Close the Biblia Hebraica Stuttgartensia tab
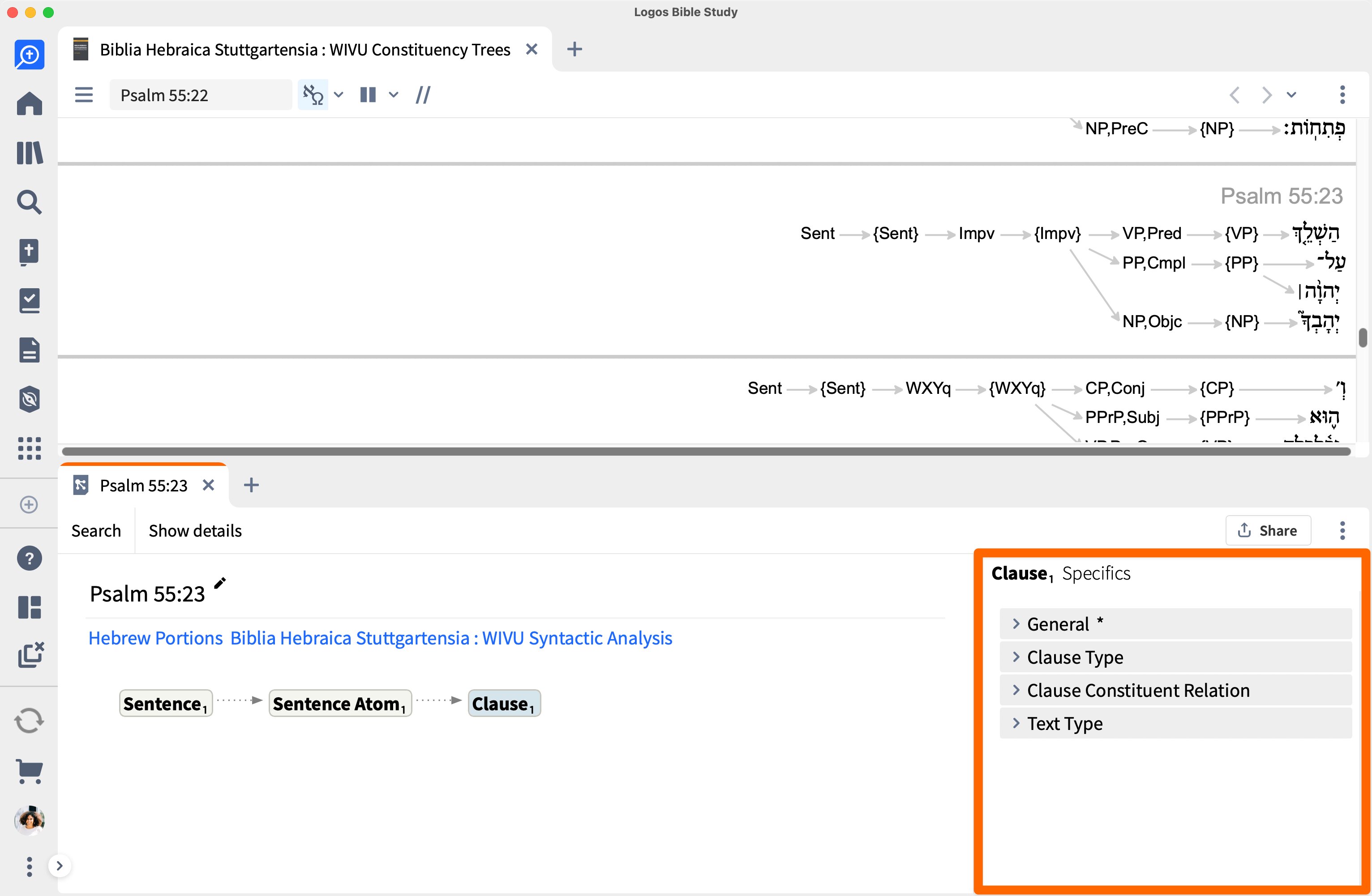1372x896 pixels. [532, 50]
